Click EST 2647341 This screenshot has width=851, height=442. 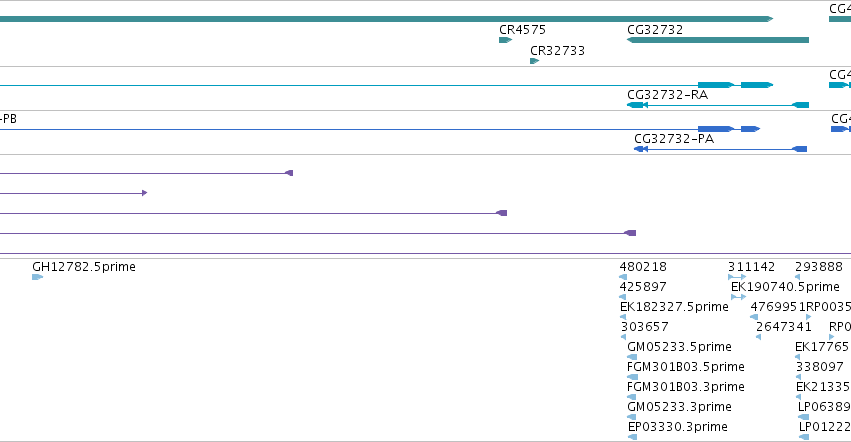tap(784, 326)
